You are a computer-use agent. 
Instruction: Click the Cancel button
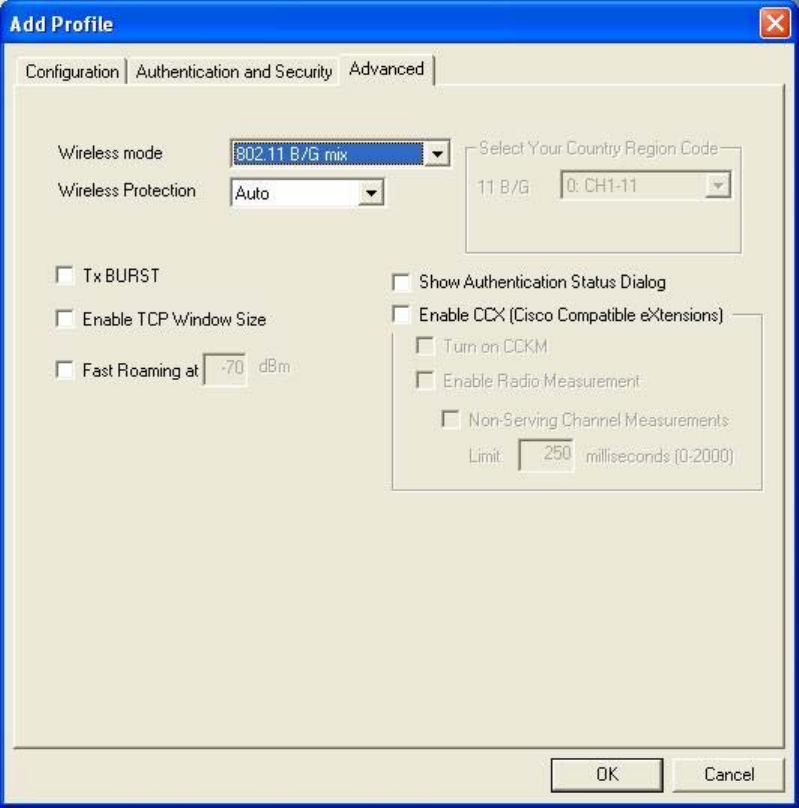(x=727, y=773)
